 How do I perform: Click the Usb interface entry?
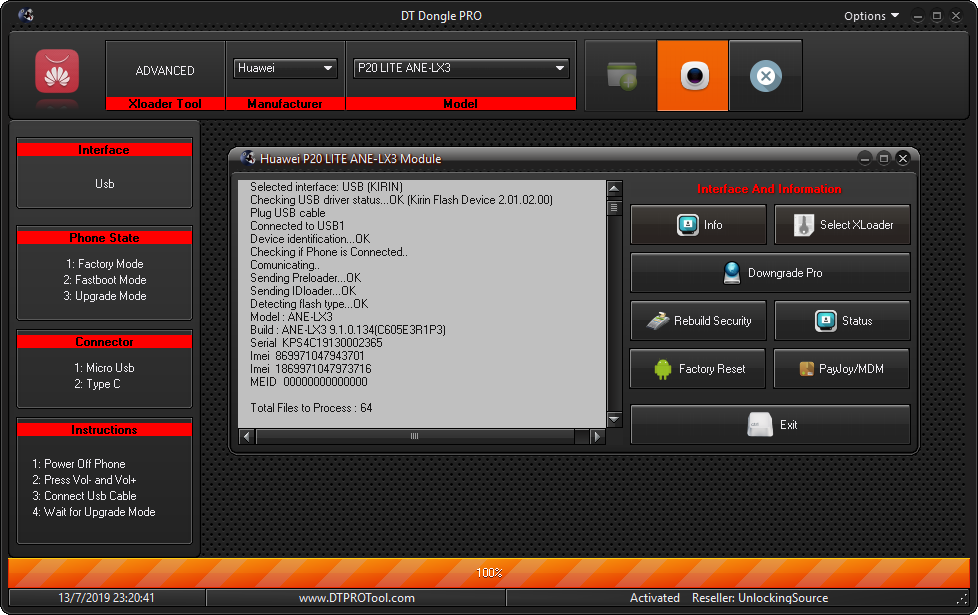tap(105, 183)
